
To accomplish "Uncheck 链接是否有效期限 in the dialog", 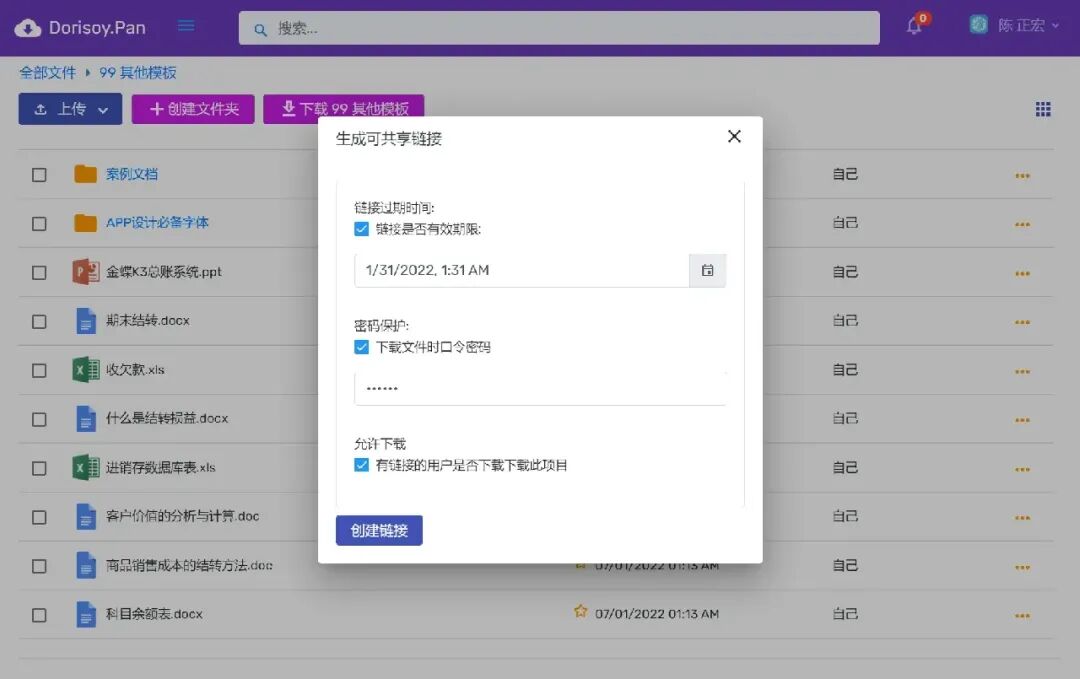I will click(361, 229).
